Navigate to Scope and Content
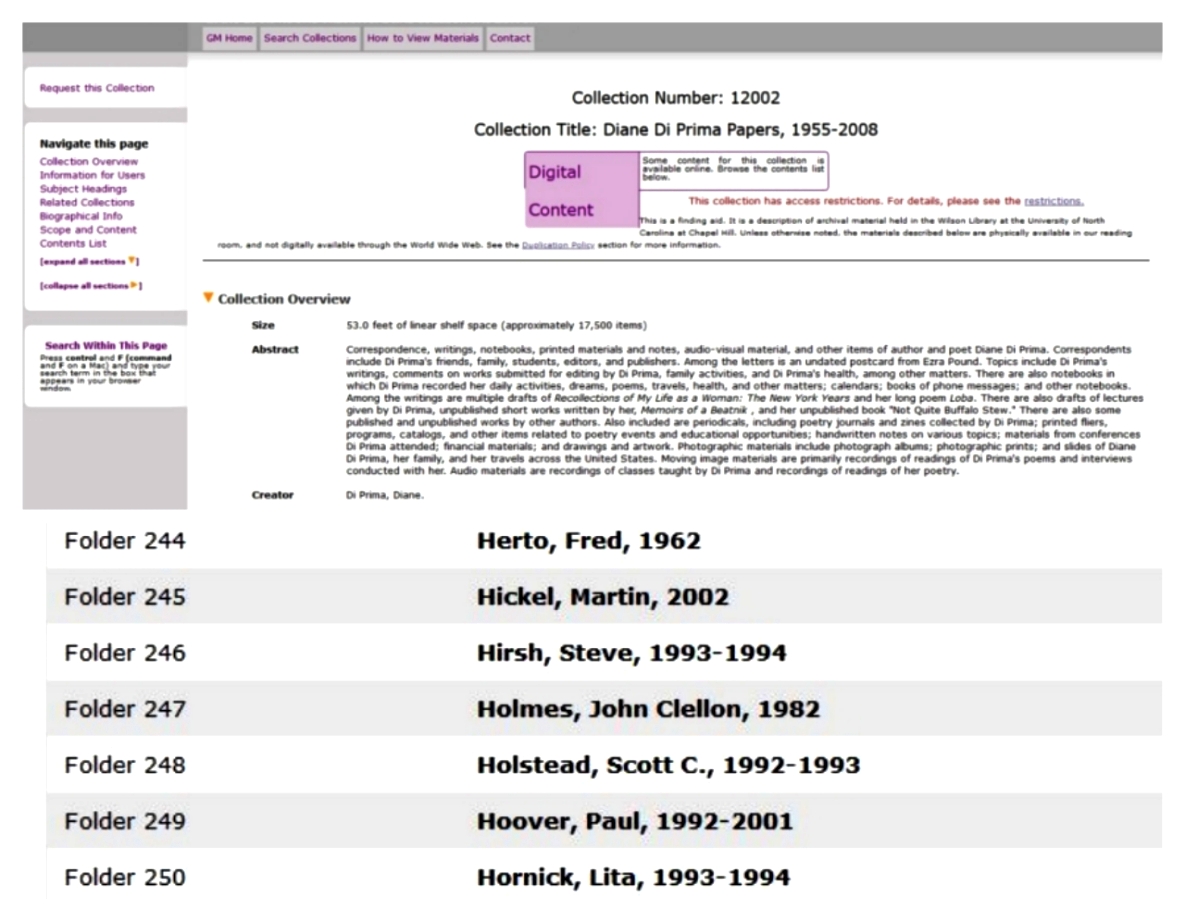Image resolution: width=1185 pixels, height=922 pixels. pyautogui.click(x=88, y=230)
